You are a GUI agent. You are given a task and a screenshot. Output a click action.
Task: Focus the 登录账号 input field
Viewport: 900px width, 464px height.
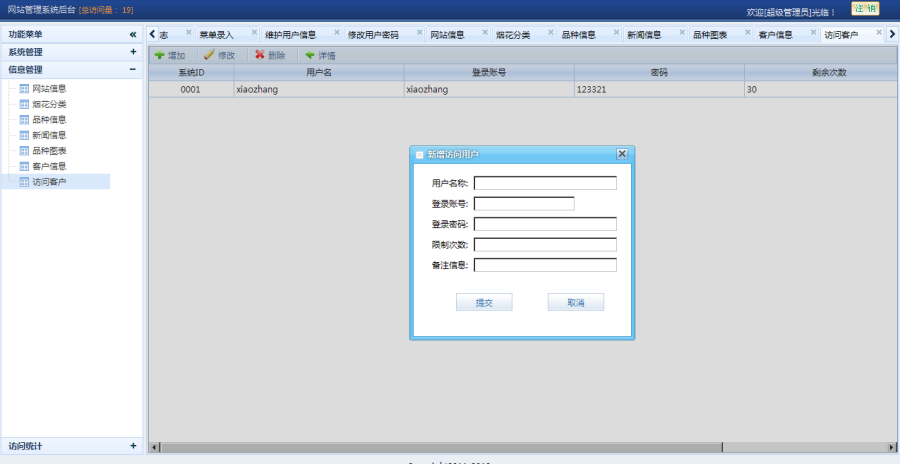[x=524, y=204]
